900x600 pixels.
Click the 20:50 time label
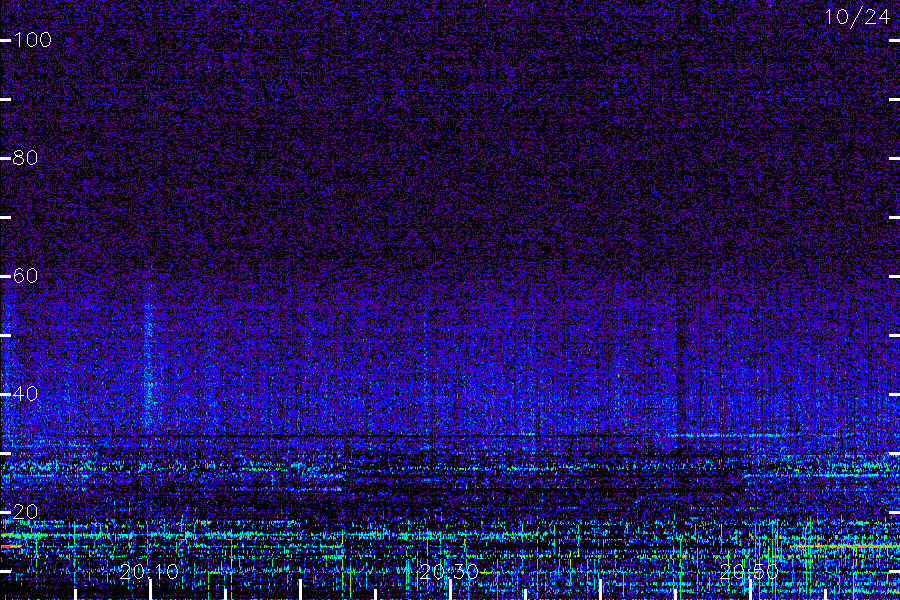[748, 572]
